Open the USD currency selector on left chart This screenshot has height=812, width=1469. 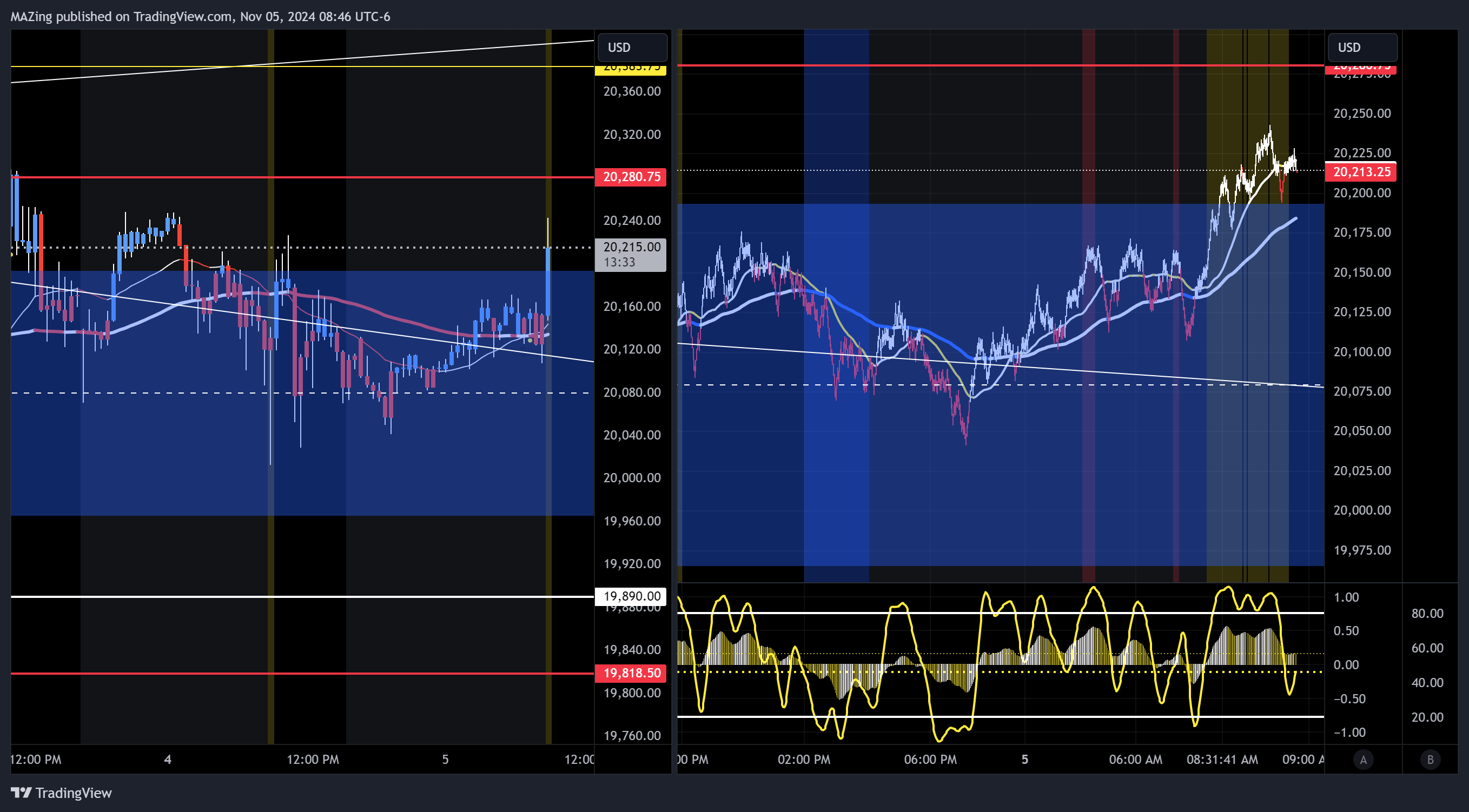pyautogui.click(x=632, y=47)
